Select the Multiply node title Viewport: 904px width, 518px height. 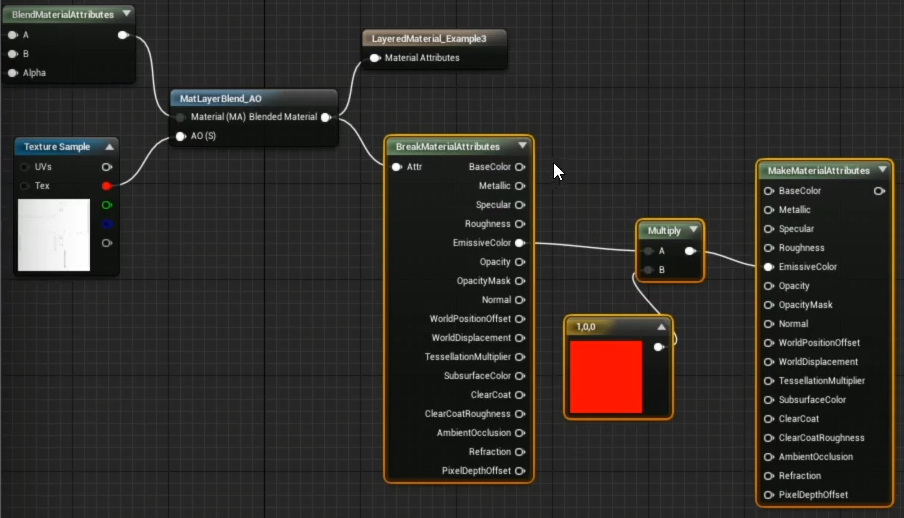(664, 231)
